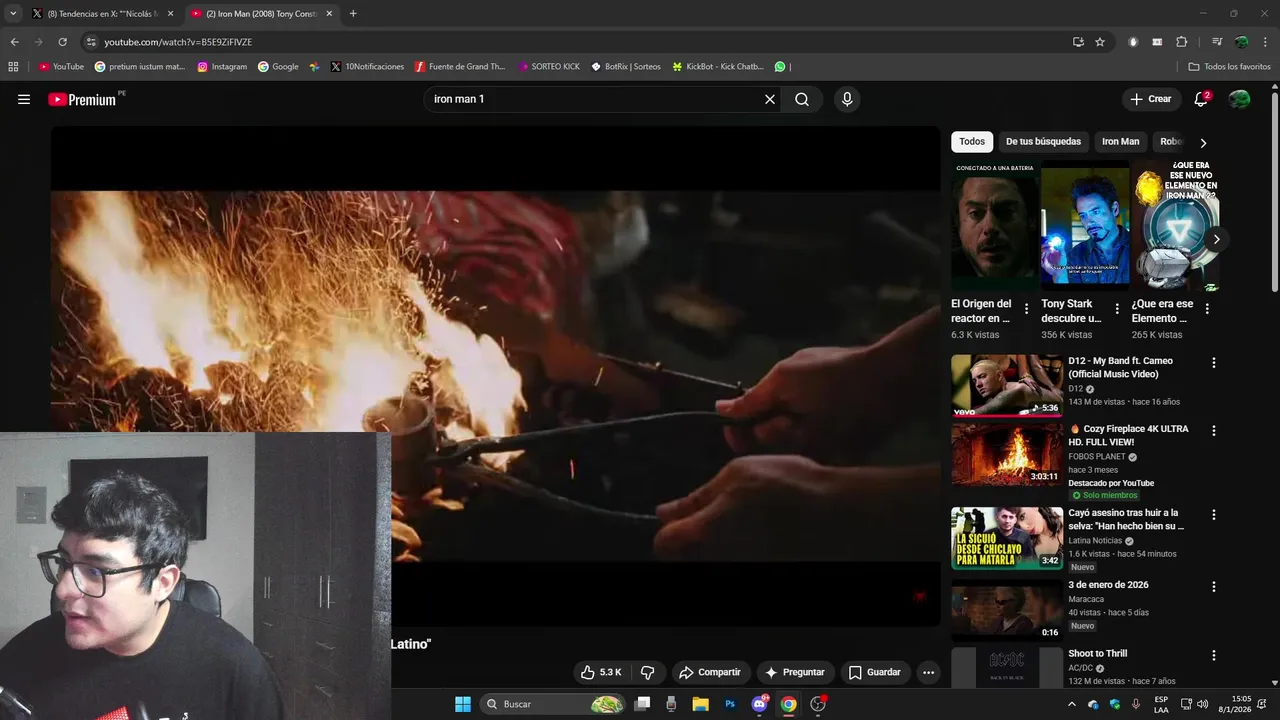1280x720 pixels.
Task: Open File Explorer from the taskbar
Action: pyautogui.click(x=701, y=704)
